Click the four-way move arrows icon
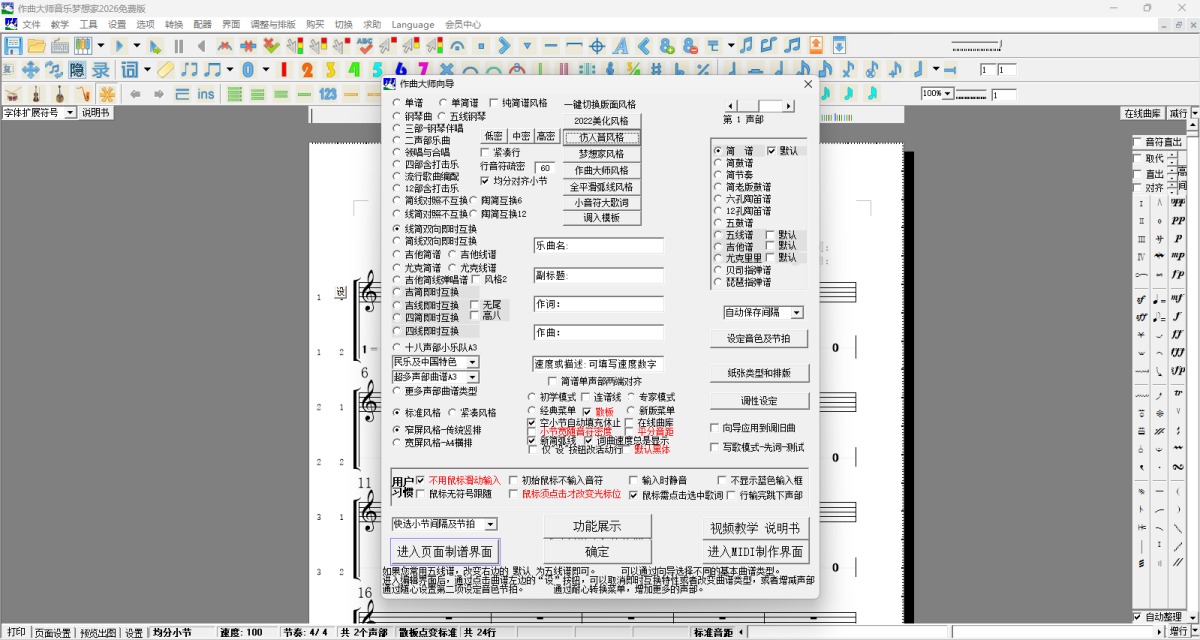The height and width of the screenshot is (640, 1200). (x=30, y=70)
